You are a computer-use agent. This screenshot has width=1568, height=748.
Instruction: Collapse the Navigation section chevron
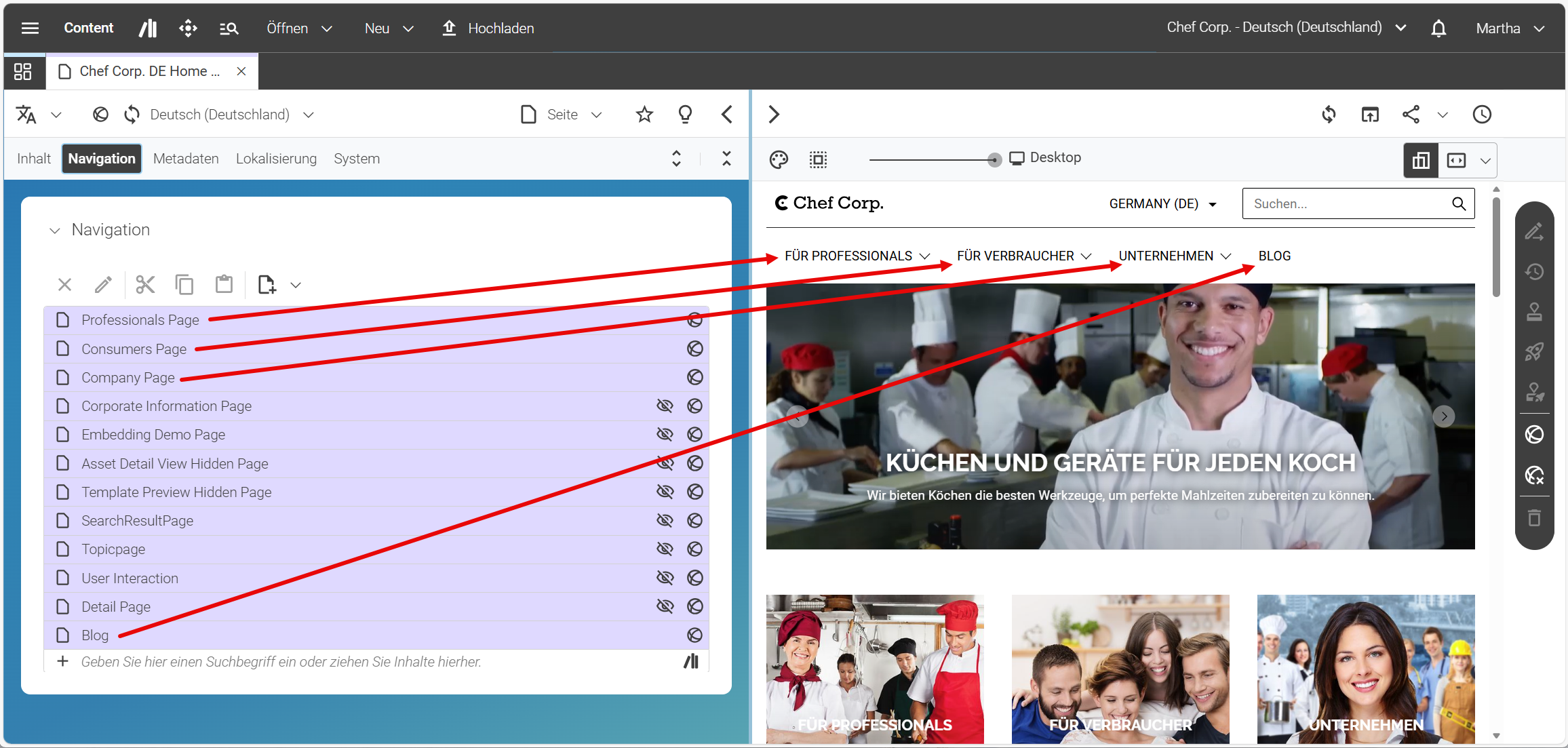[55, 231]
